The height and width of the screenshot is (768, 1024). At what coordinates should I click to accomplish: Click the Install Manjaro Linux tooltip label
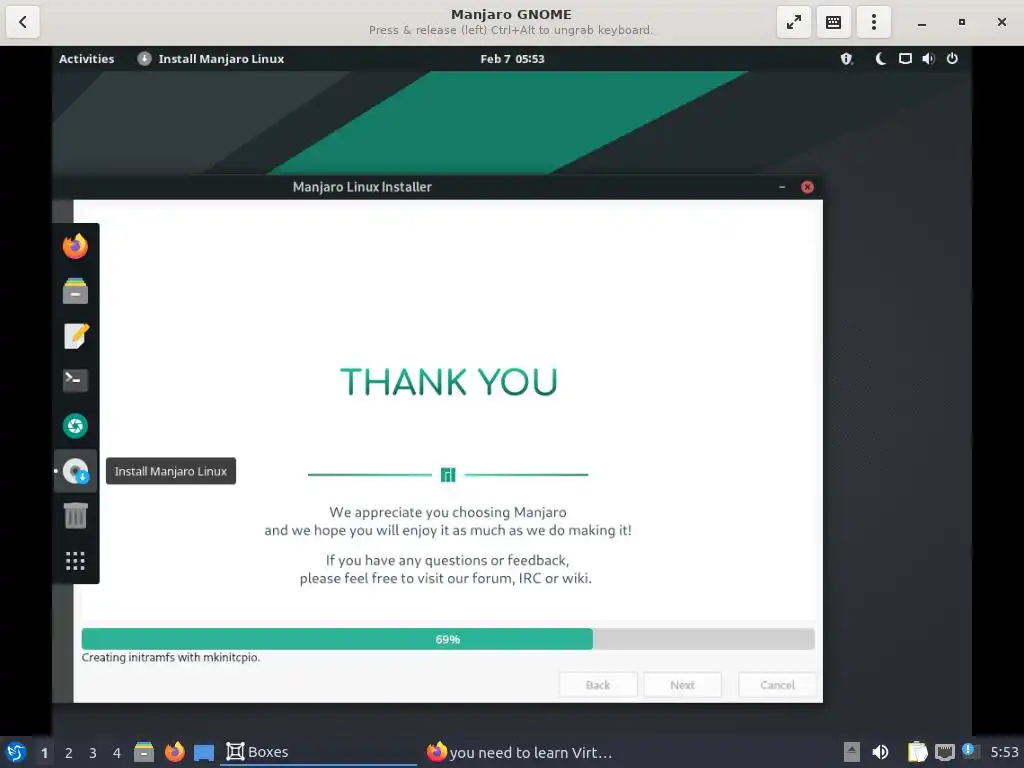pos(171,472)
